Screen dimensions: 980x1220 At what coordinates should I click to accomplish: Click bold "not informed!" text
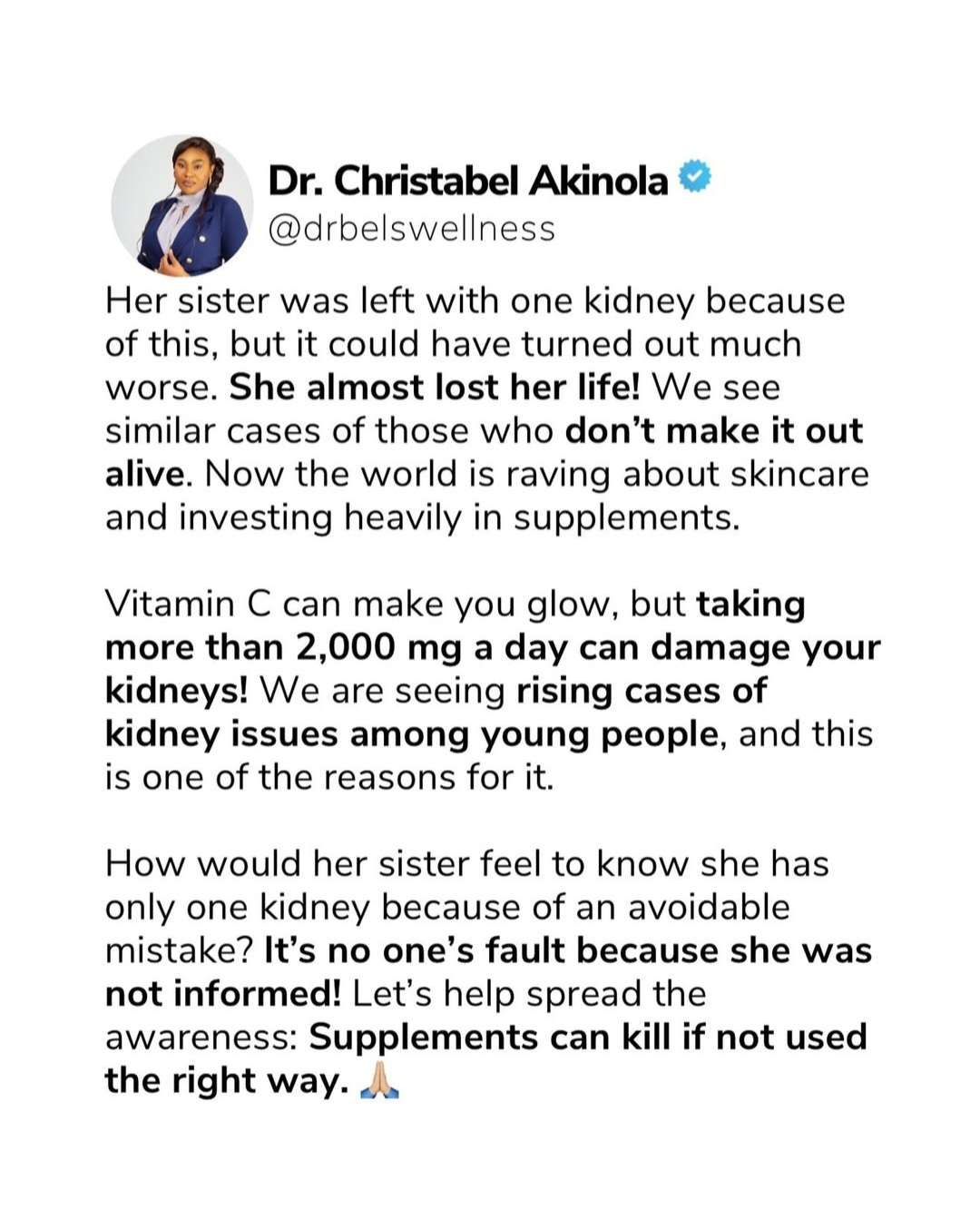[223, 994]
